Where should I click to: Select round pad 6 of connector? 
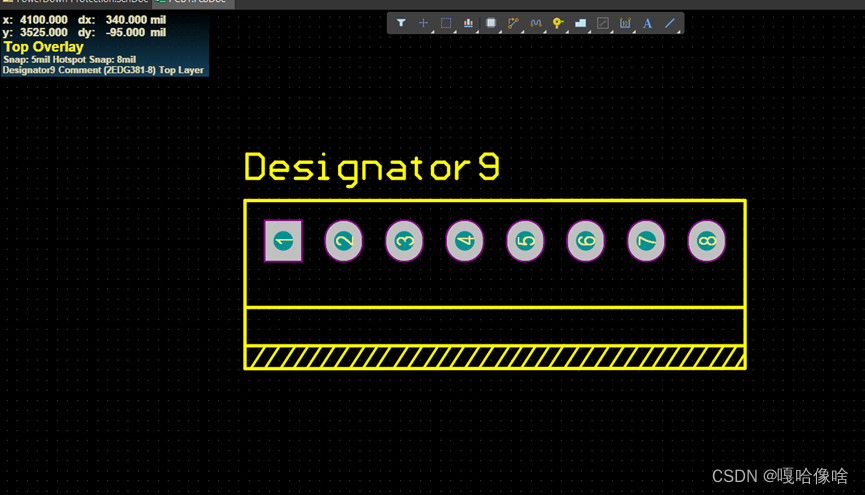pos(586,241)
